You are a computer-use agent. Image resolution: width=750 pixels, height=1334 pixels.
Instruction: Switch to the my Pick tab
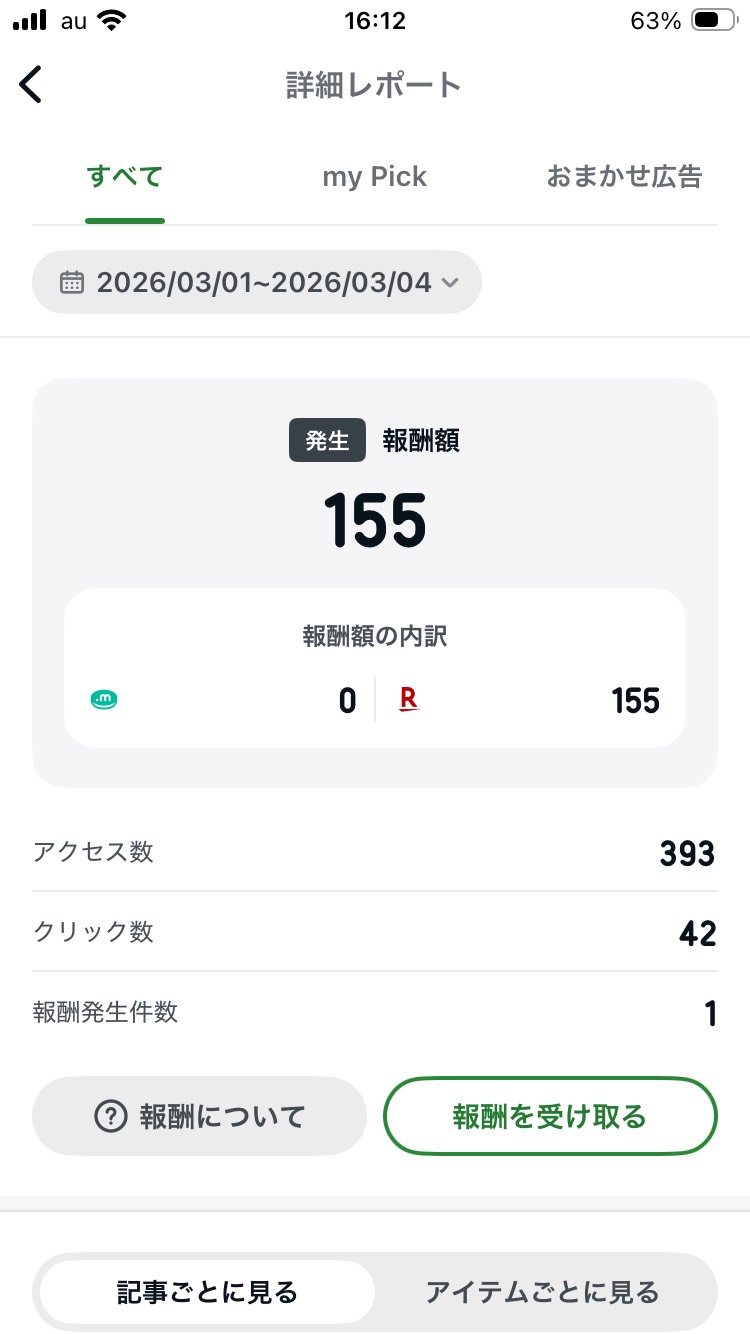[374, 177]
